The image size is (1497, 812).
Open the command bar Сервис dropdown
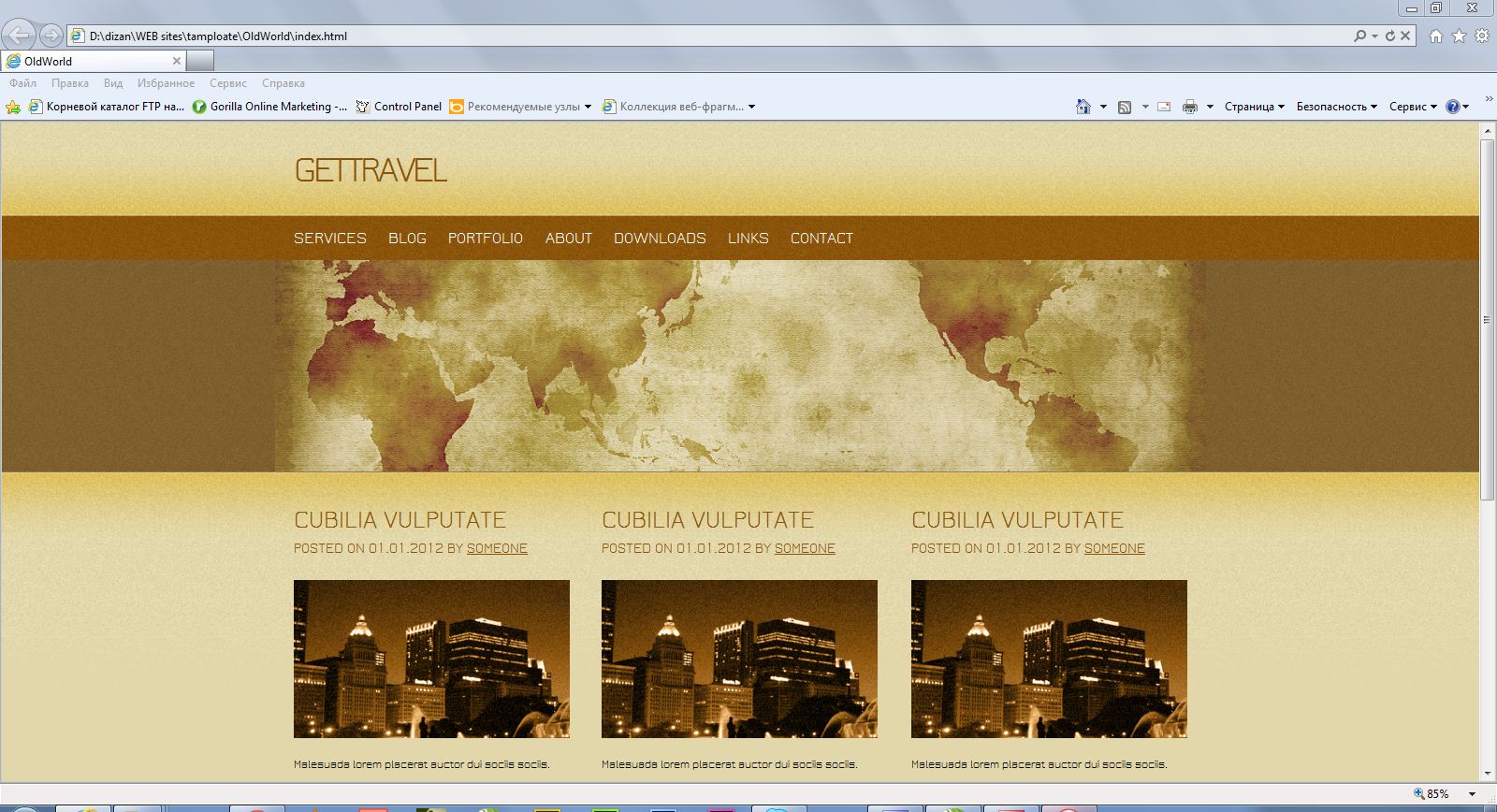(1414, 107)
